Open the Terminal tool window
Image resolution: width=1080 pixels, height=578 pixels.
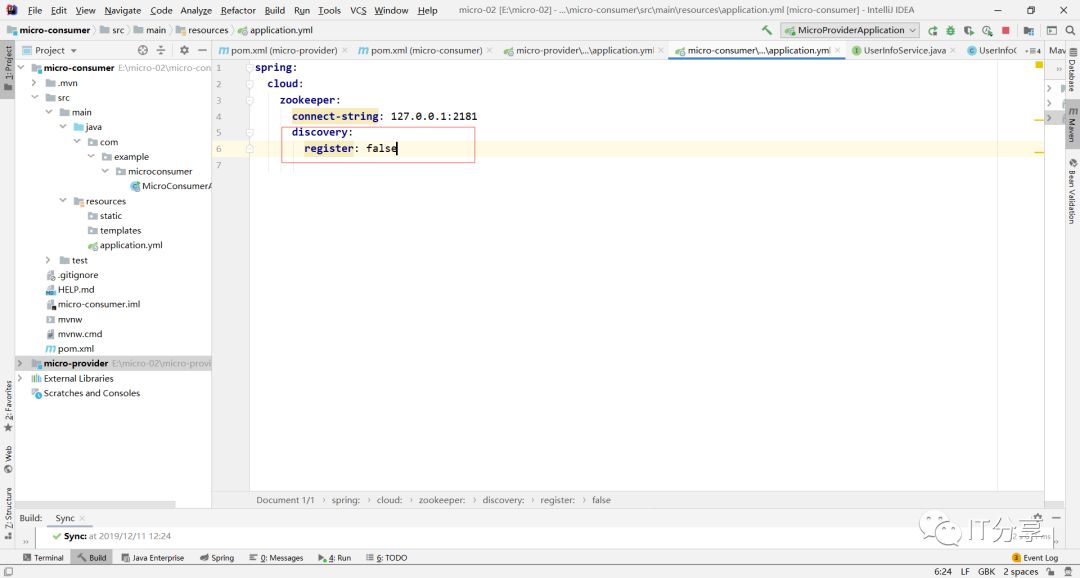(43, 558)
